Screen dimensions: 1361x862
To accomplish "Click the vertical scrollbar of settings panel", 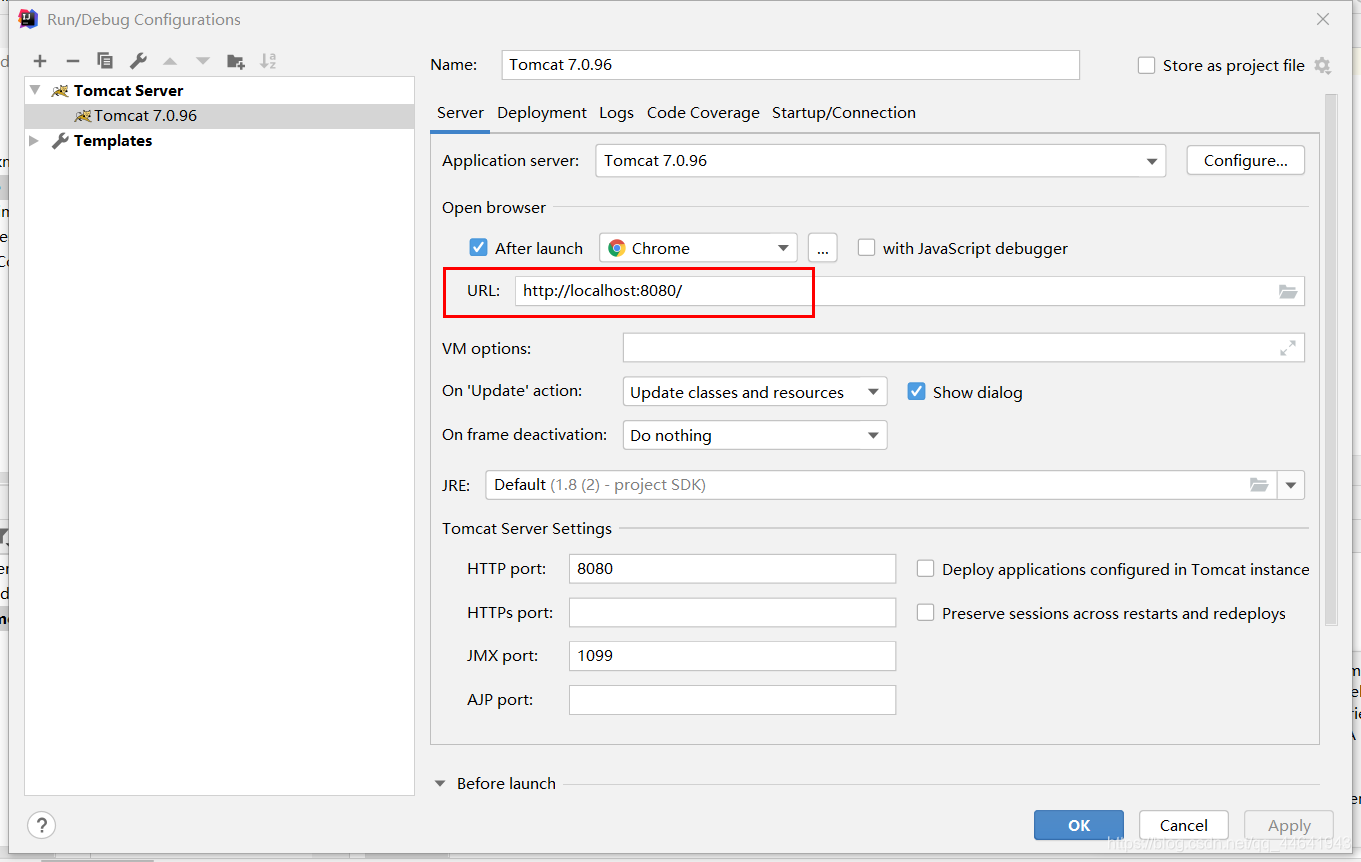I will click(1331, 360).
